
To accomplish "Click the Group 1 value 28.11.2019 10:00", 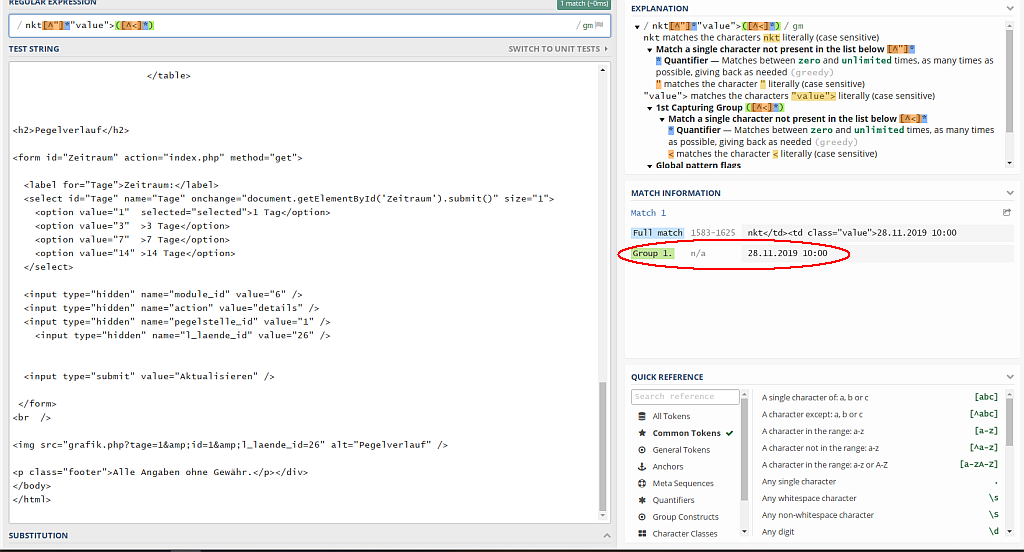I will (787, 253).
